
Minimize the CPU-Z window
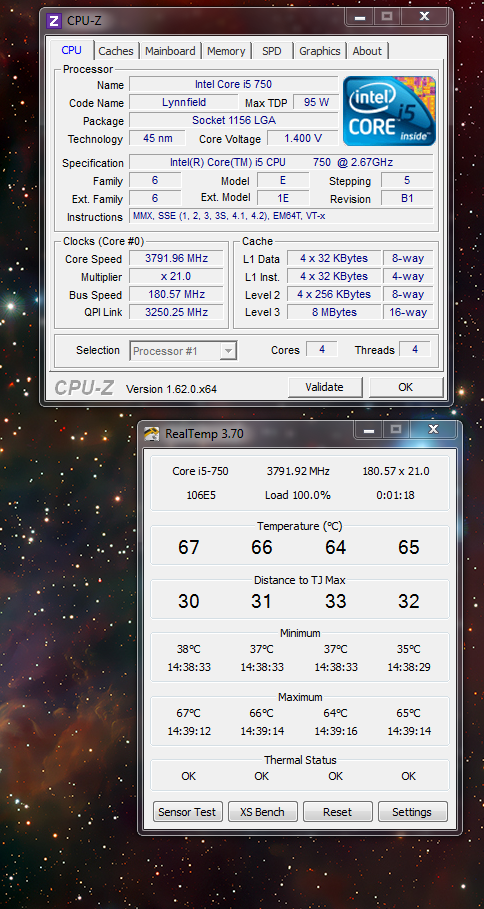click(x=360, y=17)
